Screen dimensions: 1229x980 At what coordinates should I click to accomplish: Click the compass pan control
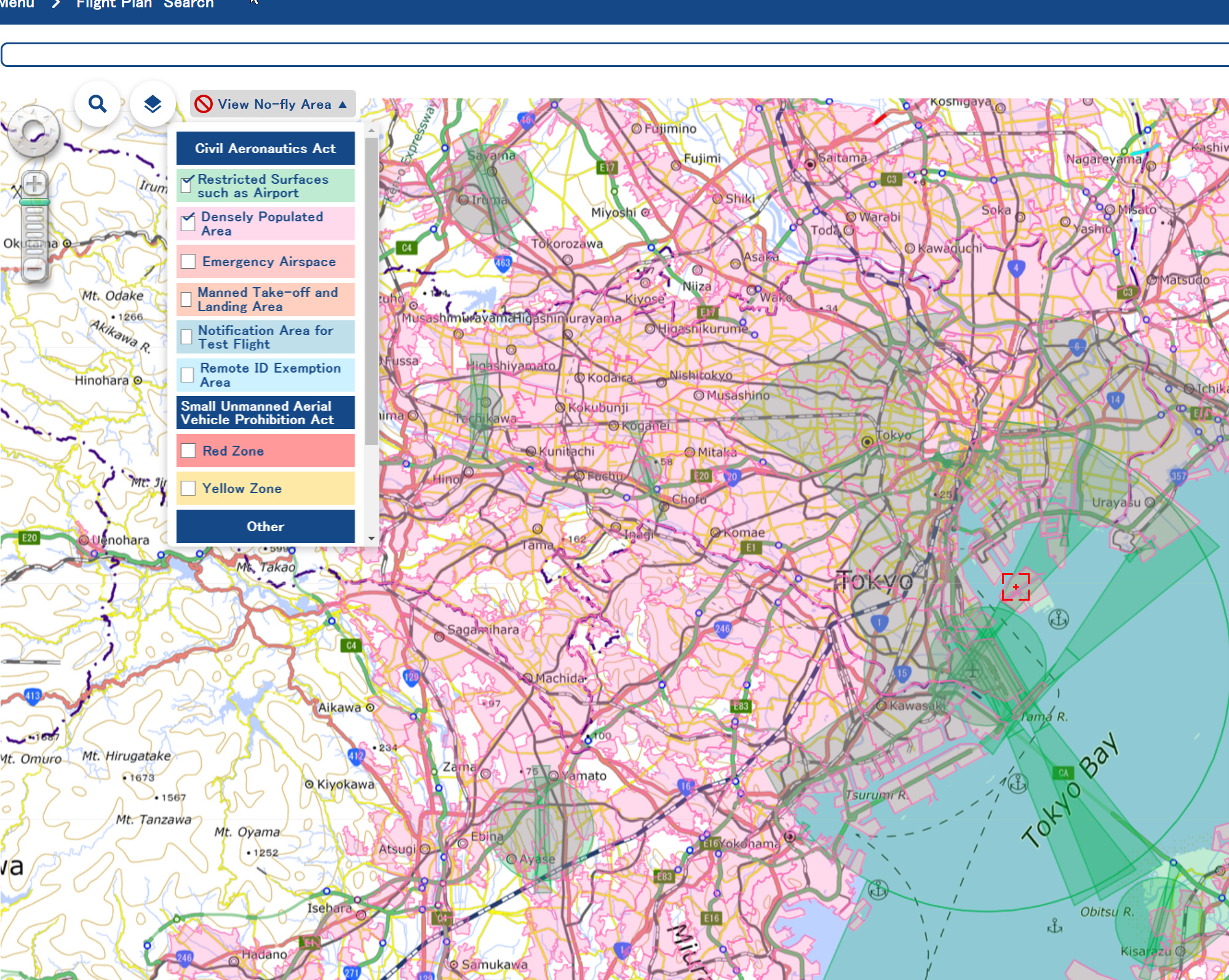[x=34, y=131]
